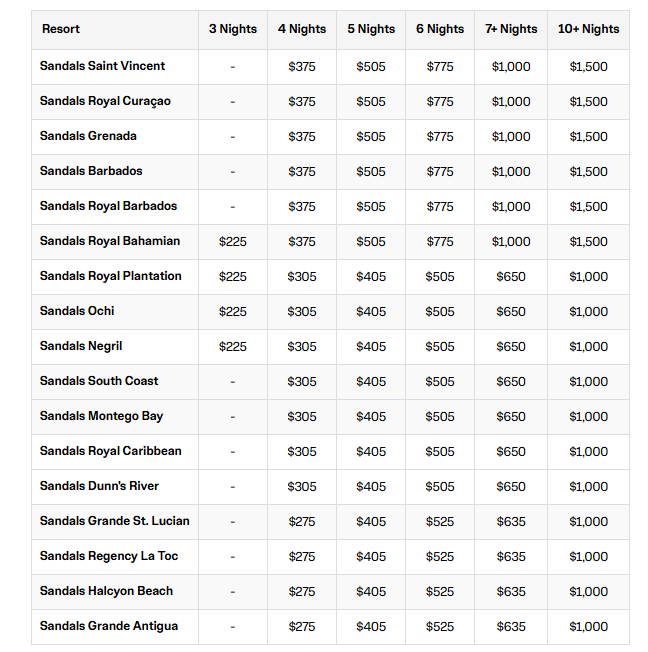Click the Sandals Dunn's River row name

(x=99, y=486)
